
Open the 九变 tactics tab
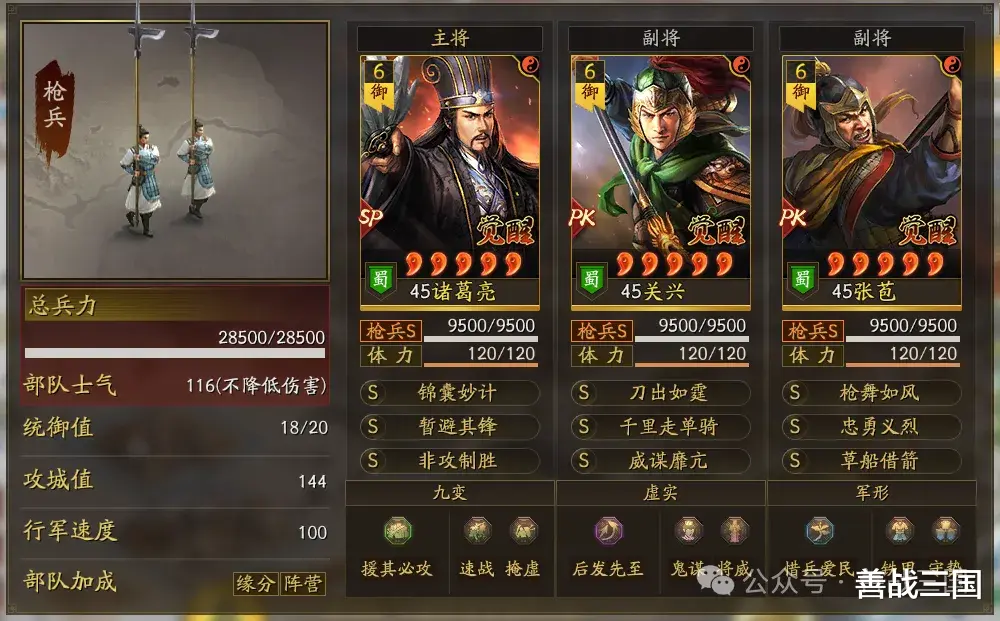(x=450, y=493)
